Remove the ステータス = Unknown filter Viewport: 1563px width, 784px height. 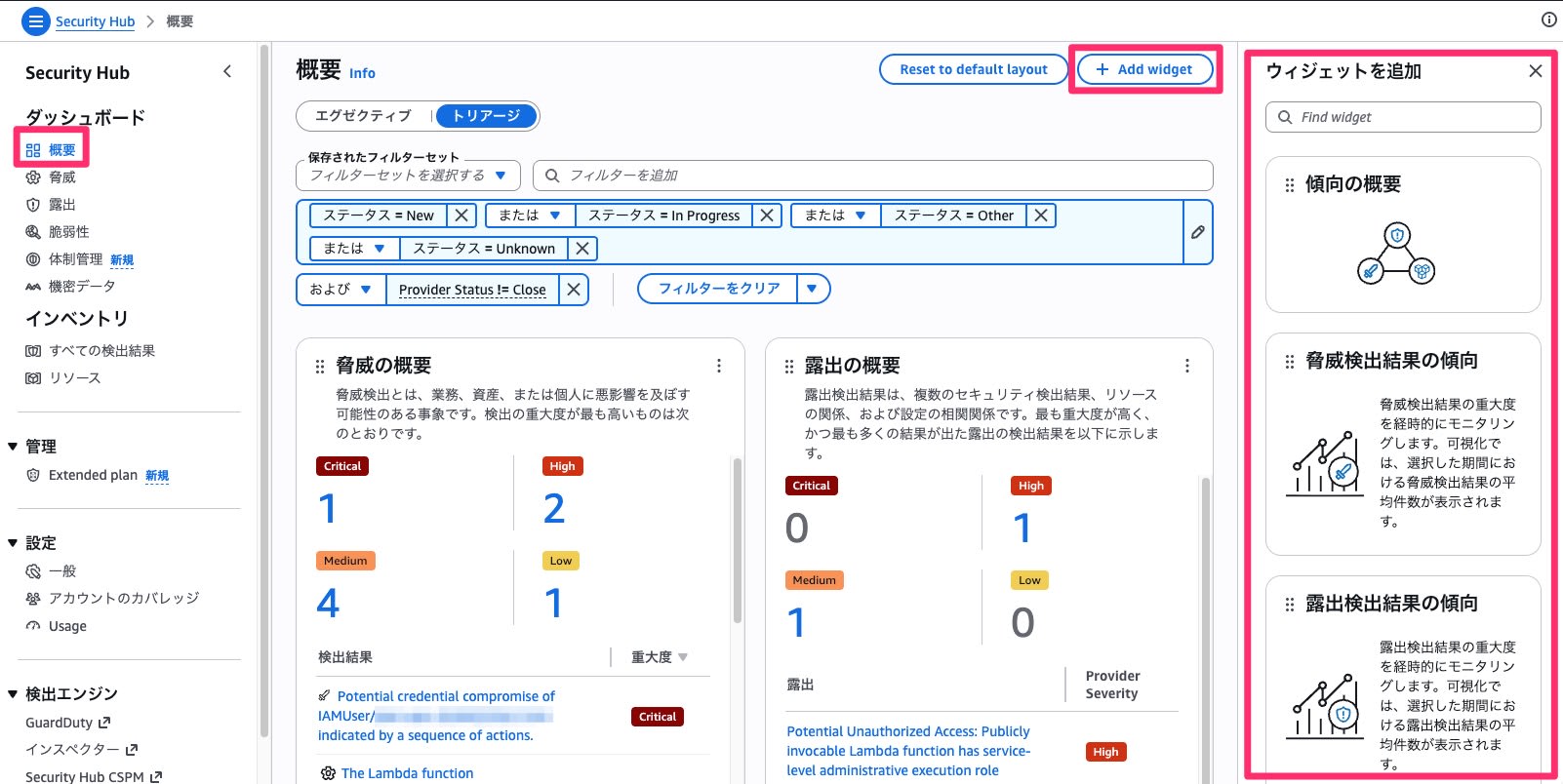581,249
